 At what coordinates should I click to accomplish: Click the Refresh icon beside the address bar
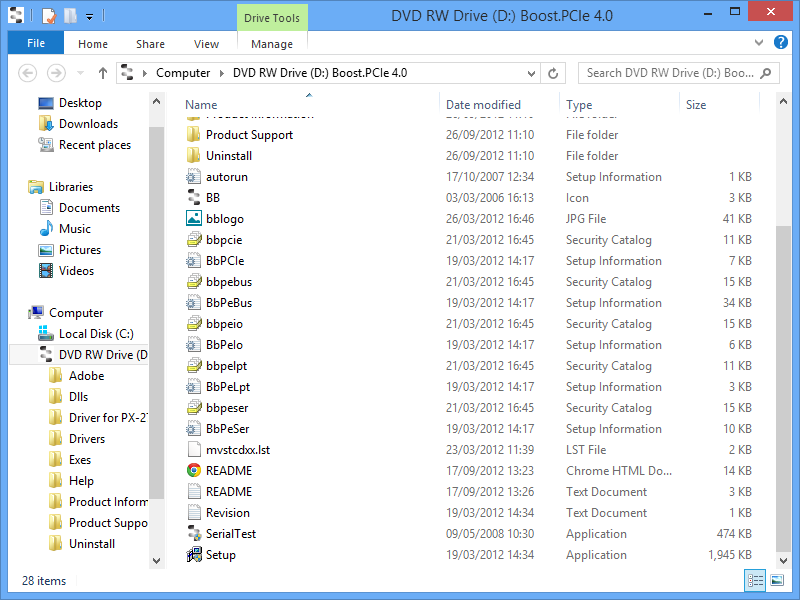553,73
